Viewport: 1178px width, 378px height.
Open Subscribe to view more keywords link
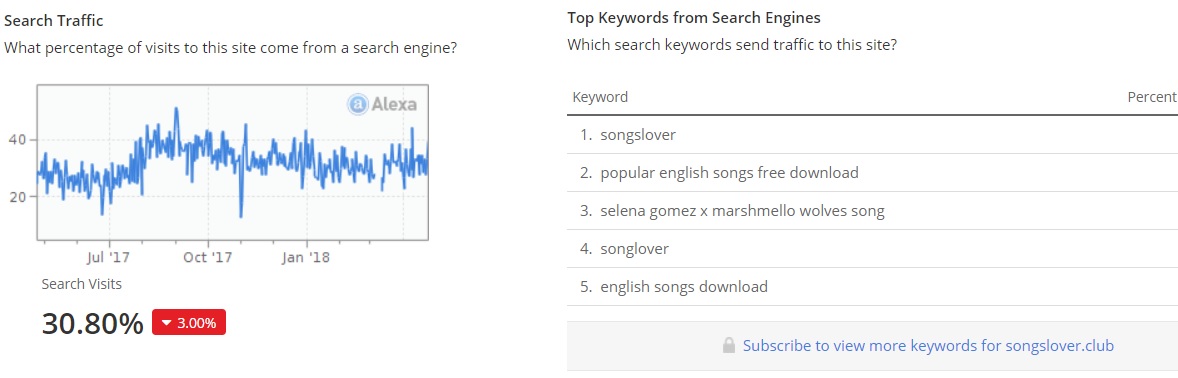tap(928, 346)
